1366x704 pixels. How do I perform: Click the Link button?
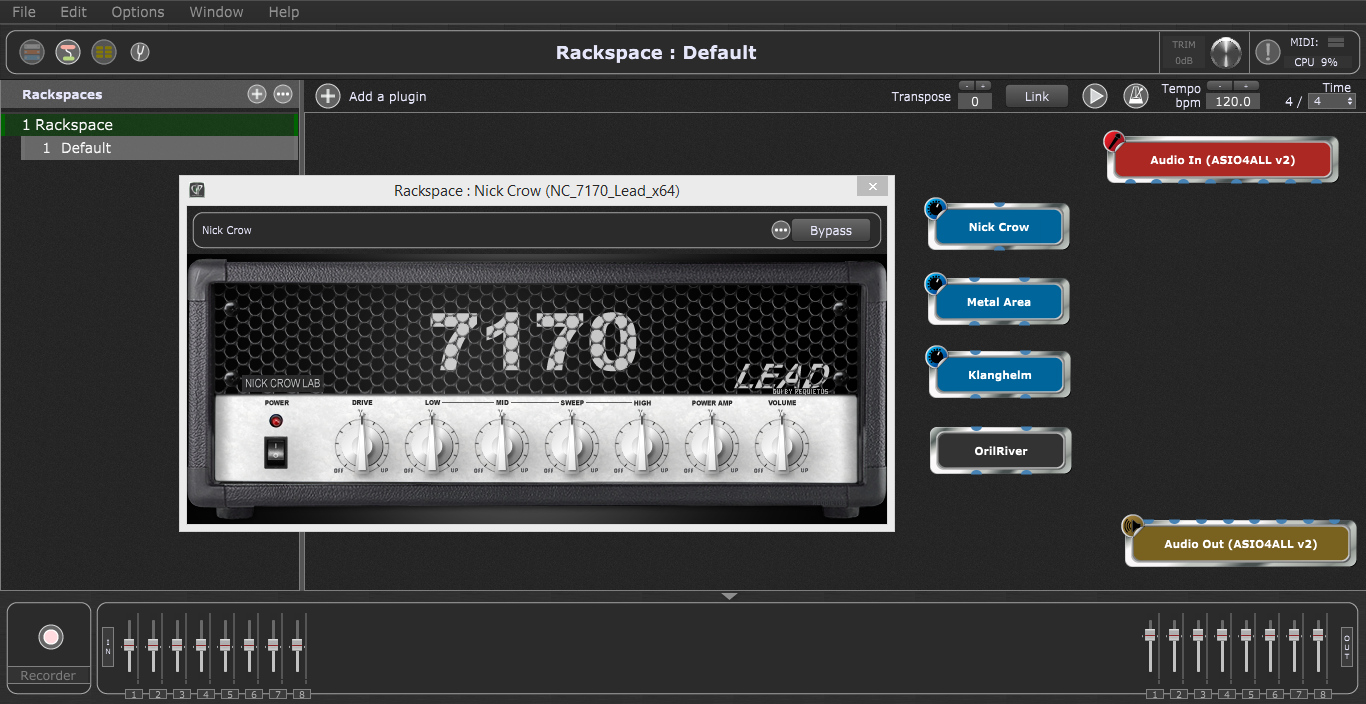click(1037, 96)
